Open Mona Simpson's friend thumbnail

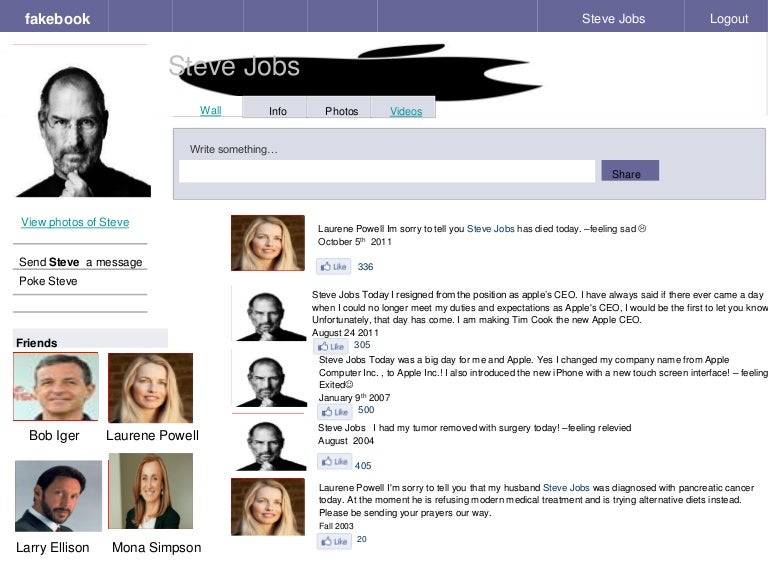150,492
